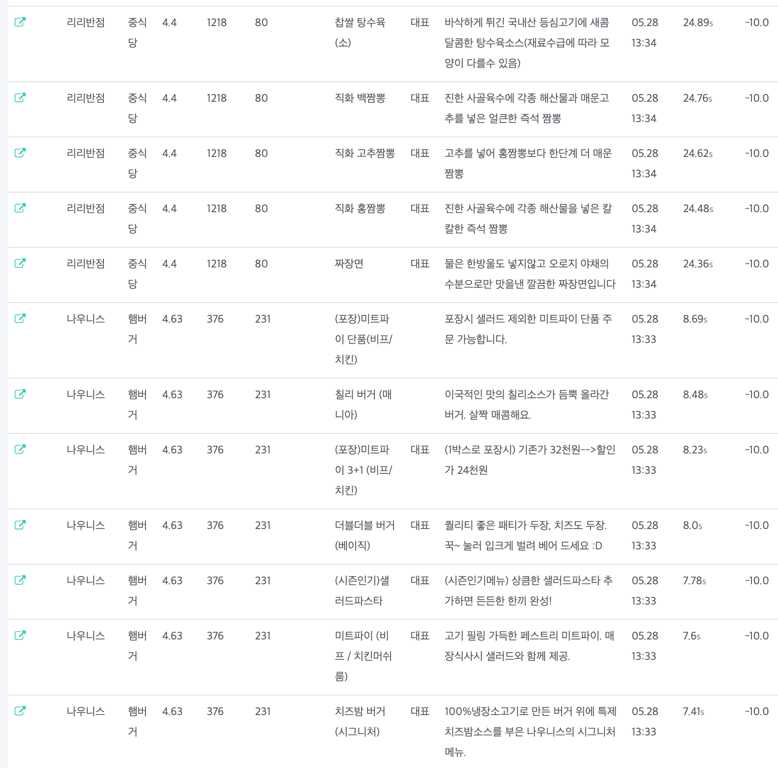This screenshot has height=768, width=778.
Task: Open external link for 찹쌀 탕수육 (소) row
Action: 20,22
